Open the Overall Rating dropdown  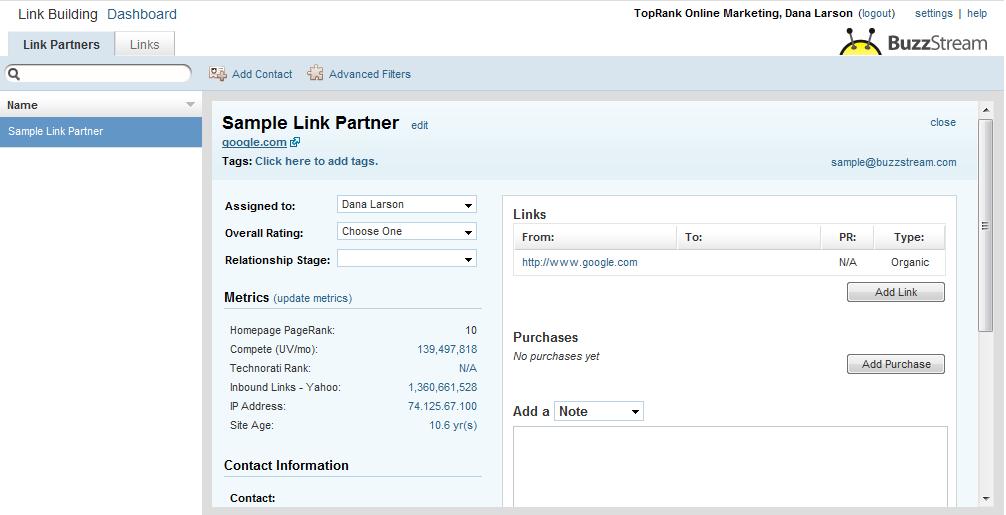407,232
